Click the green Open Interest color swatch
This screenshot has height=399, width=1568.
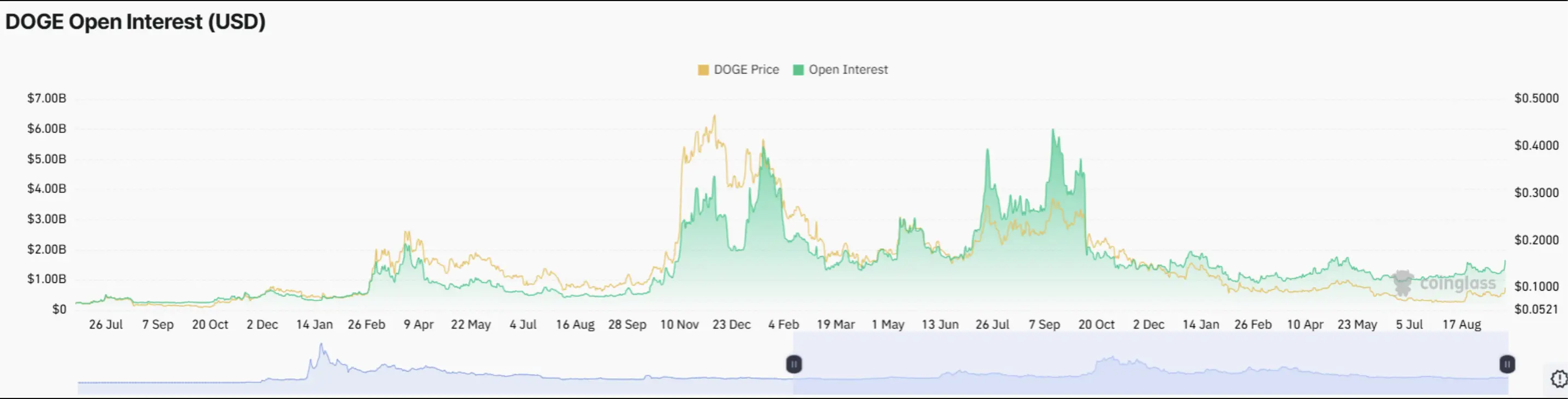[x=799, y=70]
